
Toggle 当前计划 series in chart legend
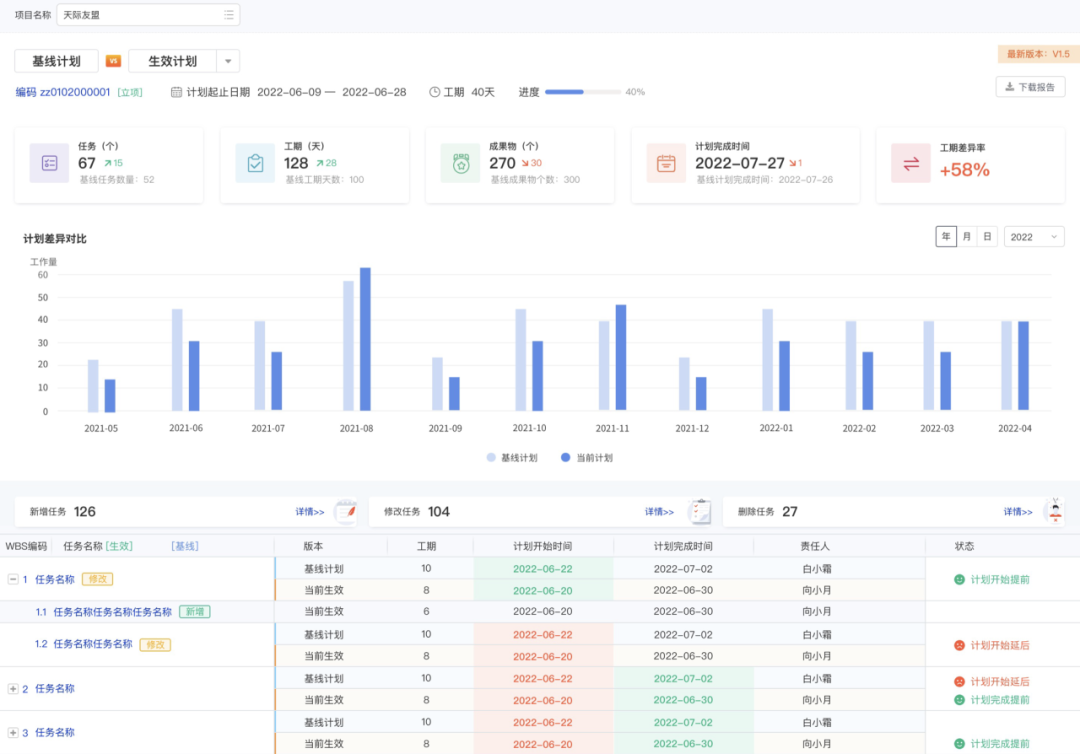[587, 458]
